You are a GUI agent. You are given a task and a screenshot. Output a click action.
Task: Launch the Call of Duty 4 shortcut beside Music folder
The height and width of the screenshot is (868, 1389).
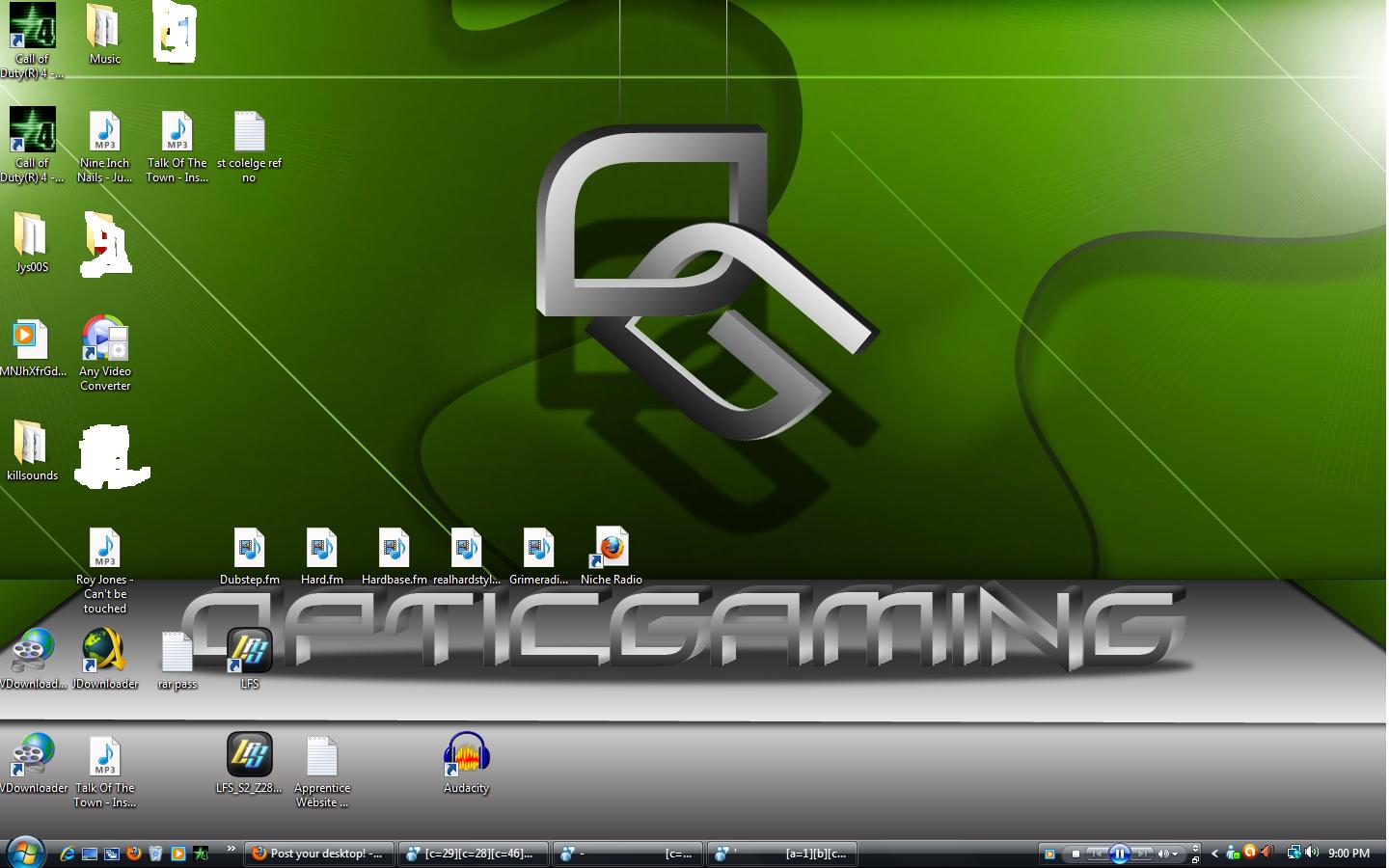click(x=32, y=41)
